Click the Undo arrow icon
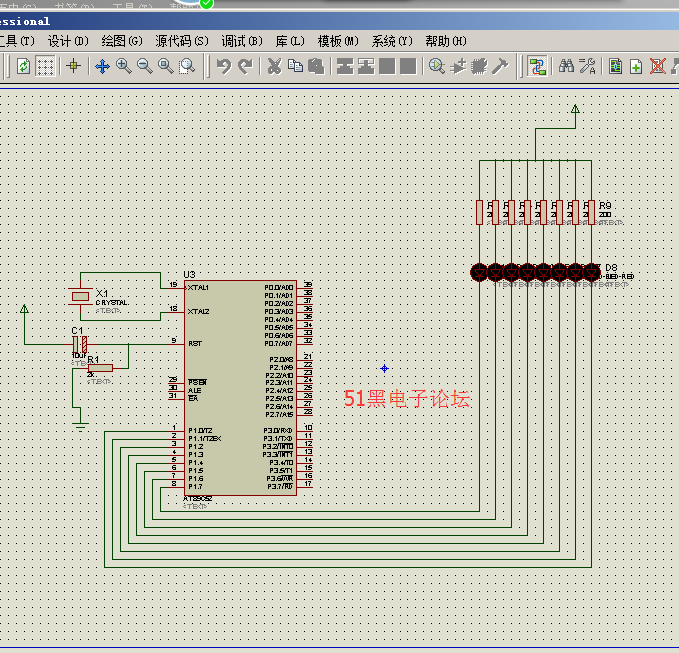 (x=224, y=66)
